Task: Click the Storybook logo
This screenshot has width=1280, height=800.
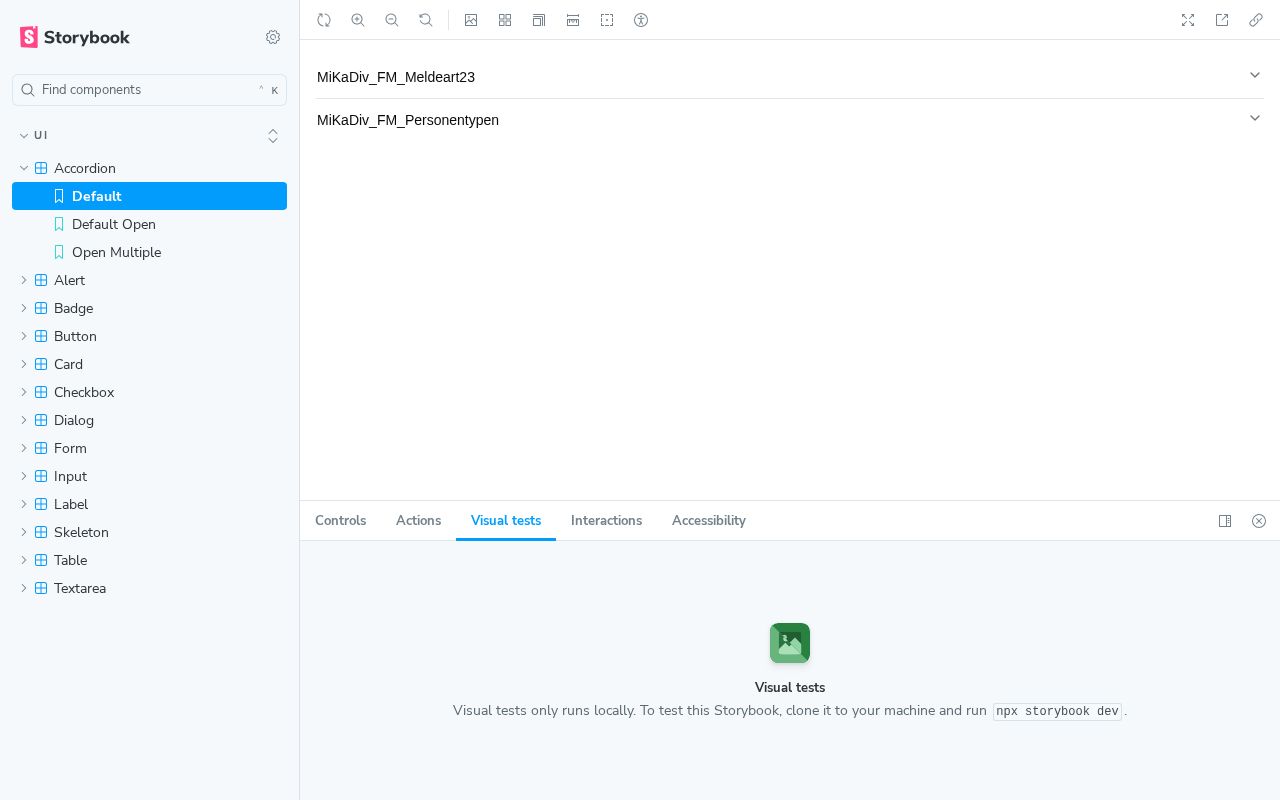Action: [x=75, y=37]
